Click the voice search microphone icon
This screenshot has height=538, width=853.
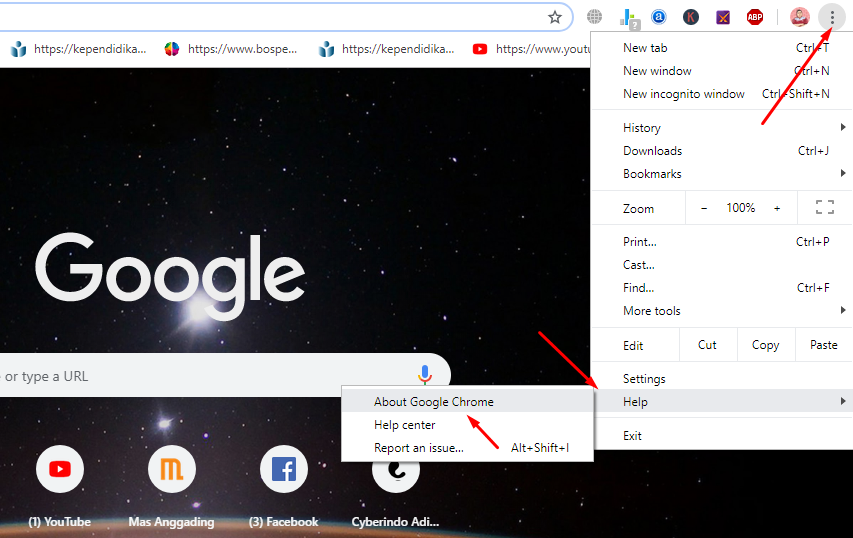(425, 375)
